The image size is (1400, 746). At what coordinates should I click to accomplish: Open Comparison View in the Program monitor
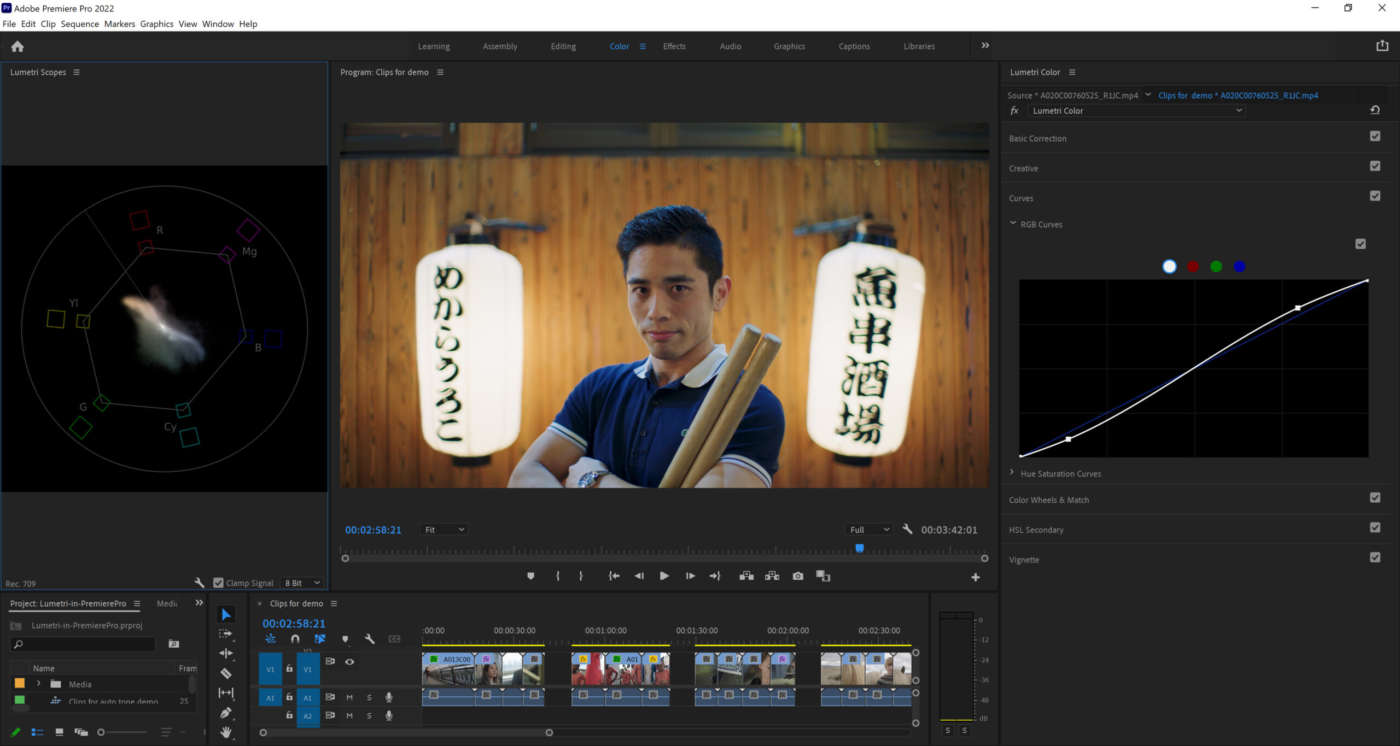coord(822,575)
